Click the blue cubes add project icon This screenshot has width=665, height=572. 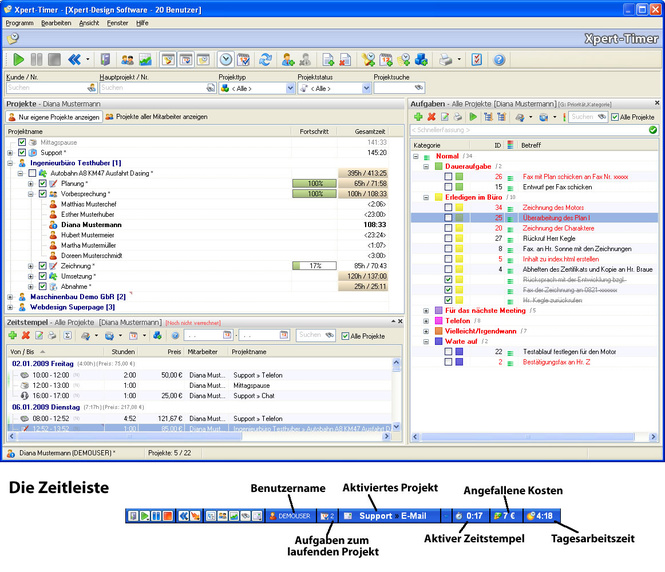(422, 60)
